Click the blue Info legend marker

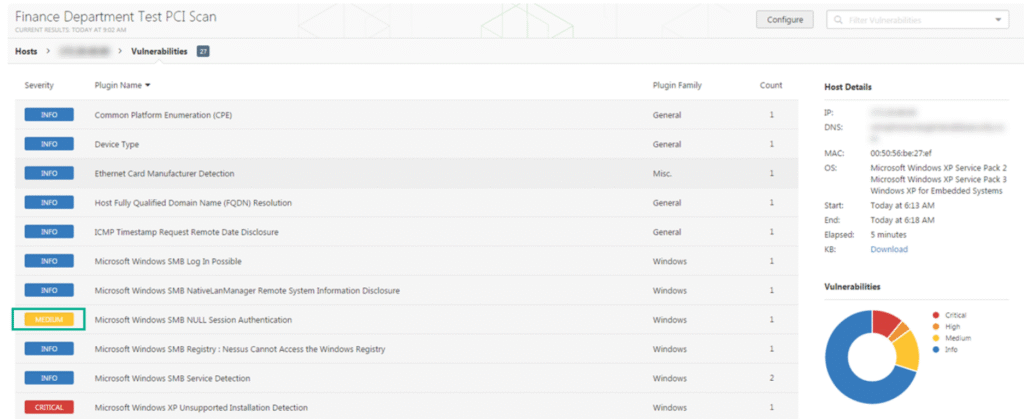tap(934, 350)
